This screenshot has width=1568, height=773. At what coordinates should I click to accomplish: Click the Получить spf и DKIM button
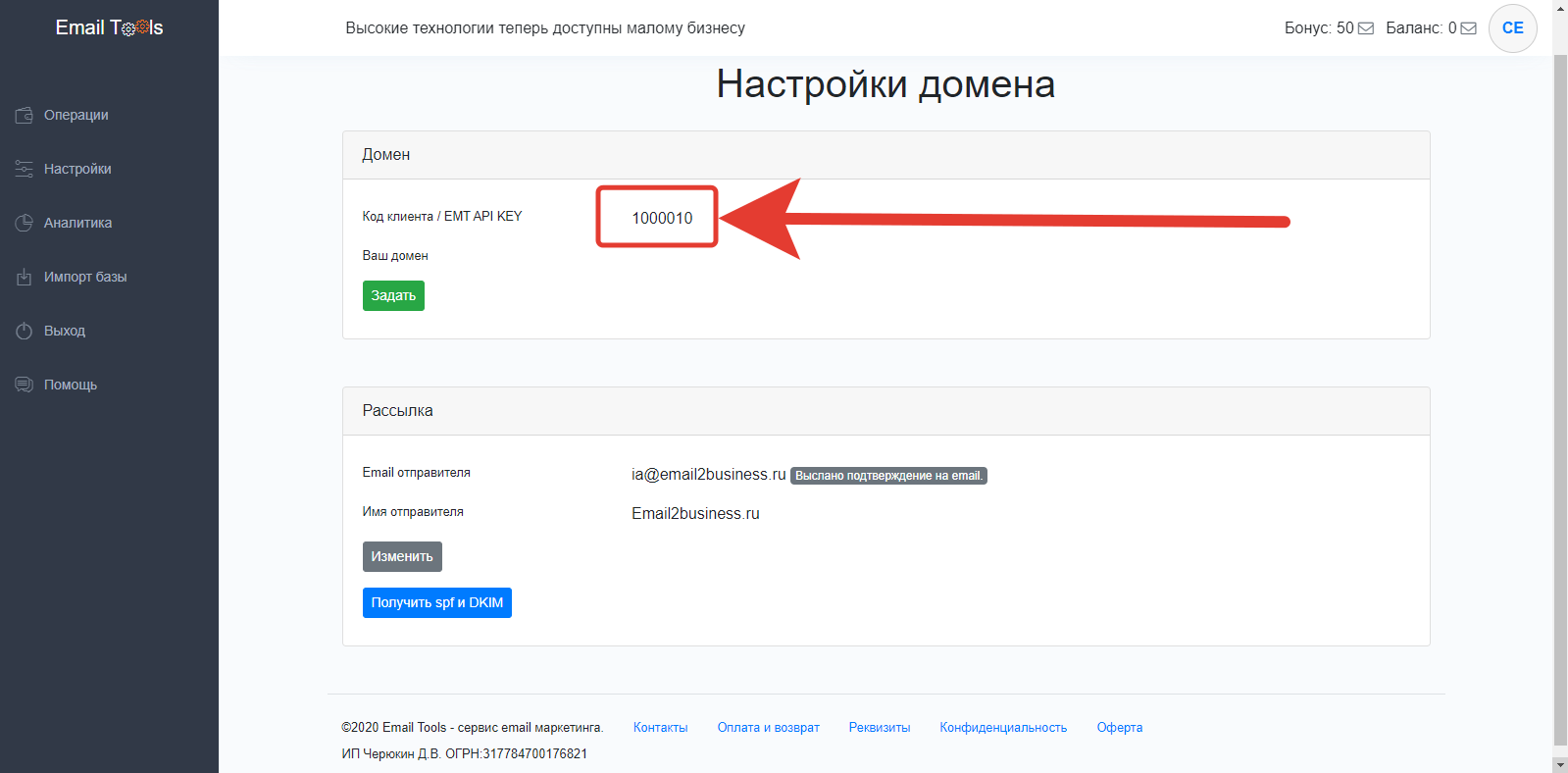point(436,602)
